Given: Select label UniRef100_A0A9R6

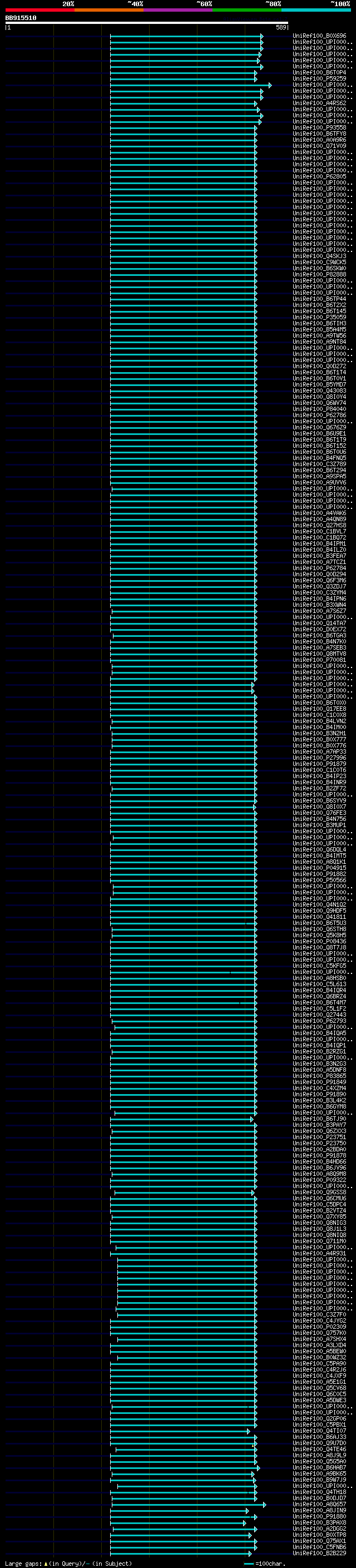Looking at the screenshot, I should tap(319, 140).
